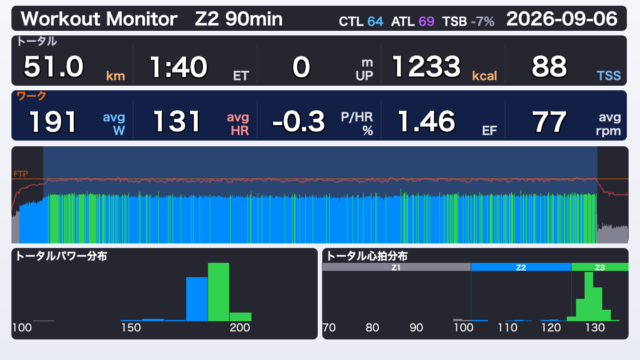The height and width of the screenshot is (360, 640).
Task: Select the Z2 90min workout name
Action: click(x=239, y=19)
